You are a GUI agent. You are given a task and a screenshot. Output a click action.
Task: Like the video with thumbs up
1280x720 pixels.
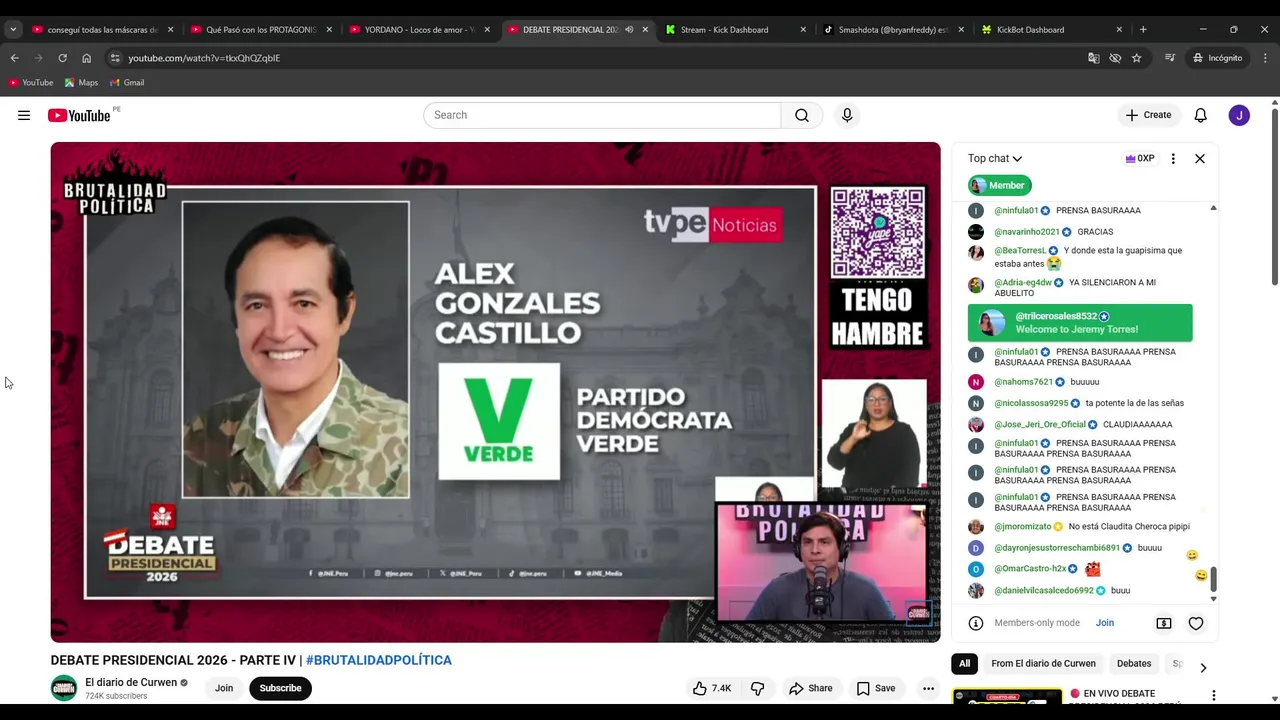click(711, 688)
